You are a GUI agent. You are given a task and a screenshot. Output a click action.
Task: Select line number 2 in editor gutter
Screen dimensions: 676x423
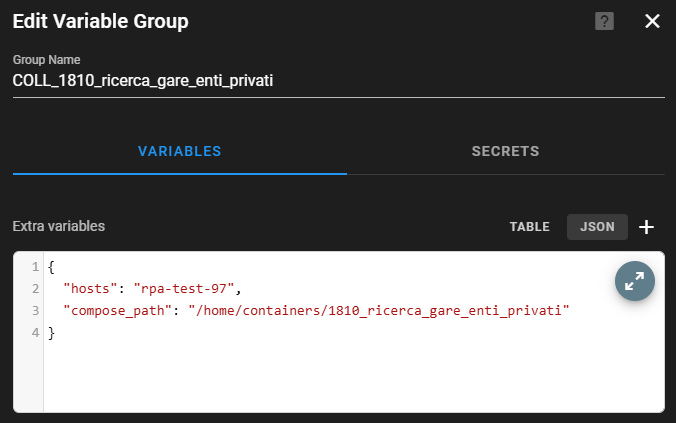pos(35,289)
